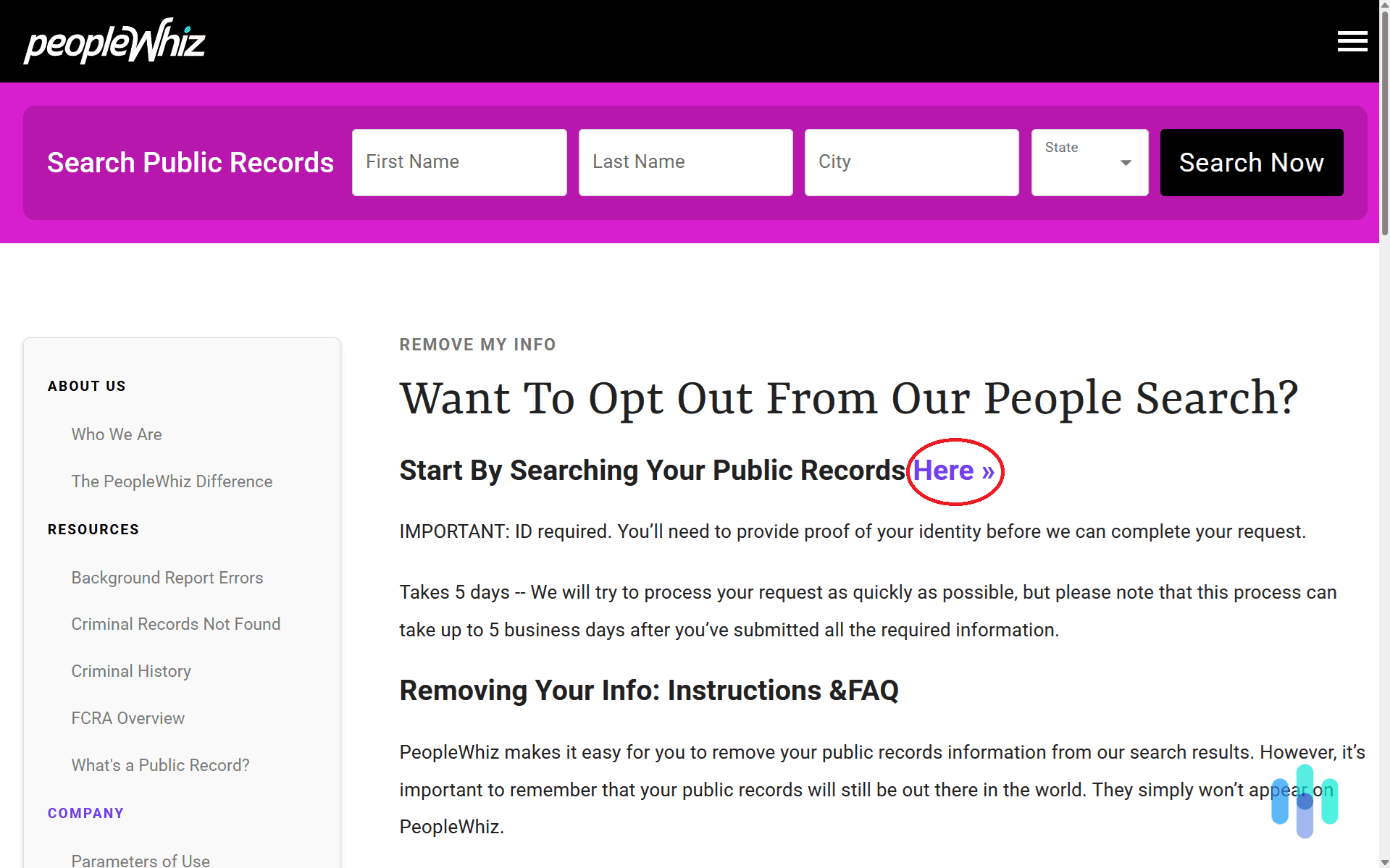Image resolution: width=1390 pixels, height=868 pixels.
Task: Click the COMPANY sidebar heading
Action: (85, 812)
